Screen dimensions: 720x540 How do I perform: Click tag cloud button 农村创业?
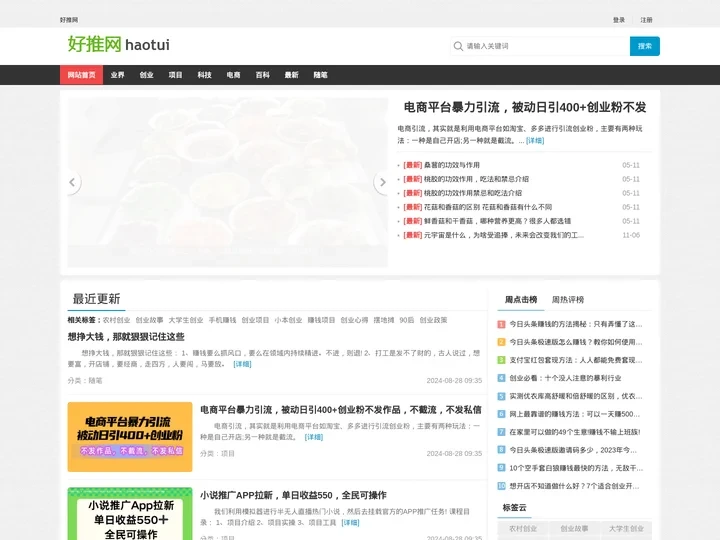[x=523, y=529]
